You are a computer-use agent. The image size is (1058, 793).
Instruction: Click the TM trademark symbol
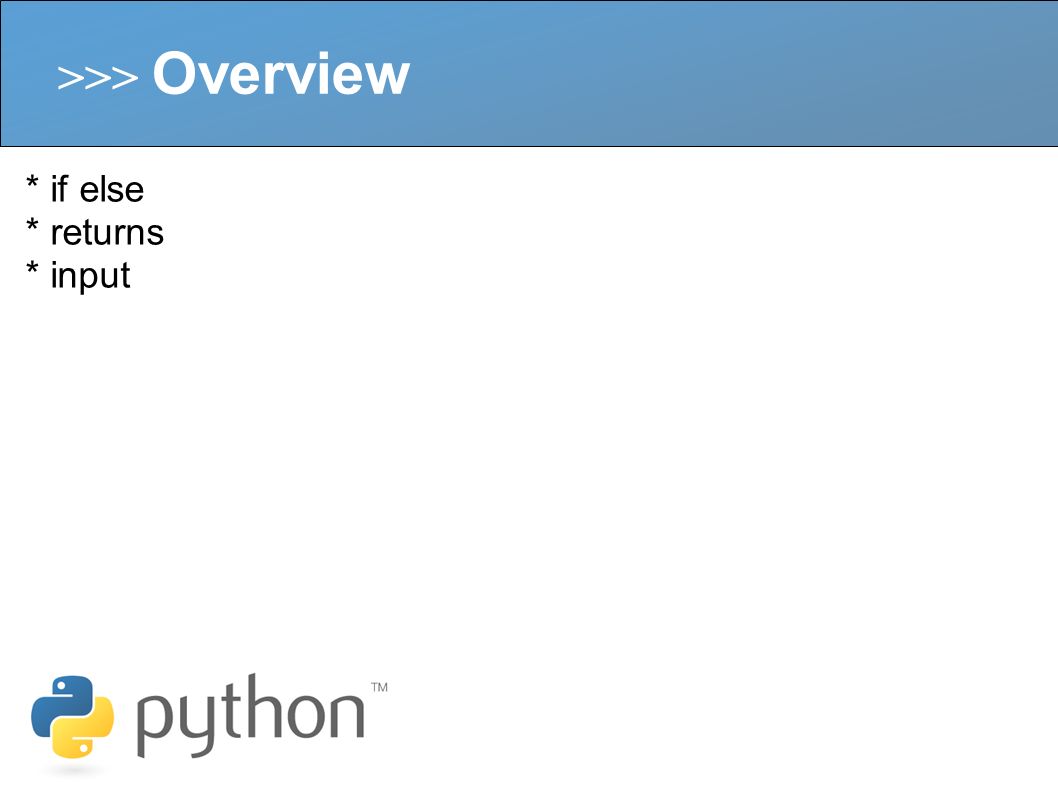[x=379, y=687]
